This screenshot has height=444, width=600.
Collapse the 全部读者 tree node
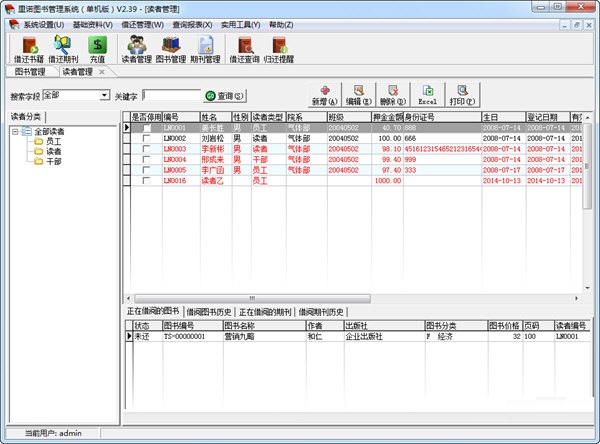(16, 131)
